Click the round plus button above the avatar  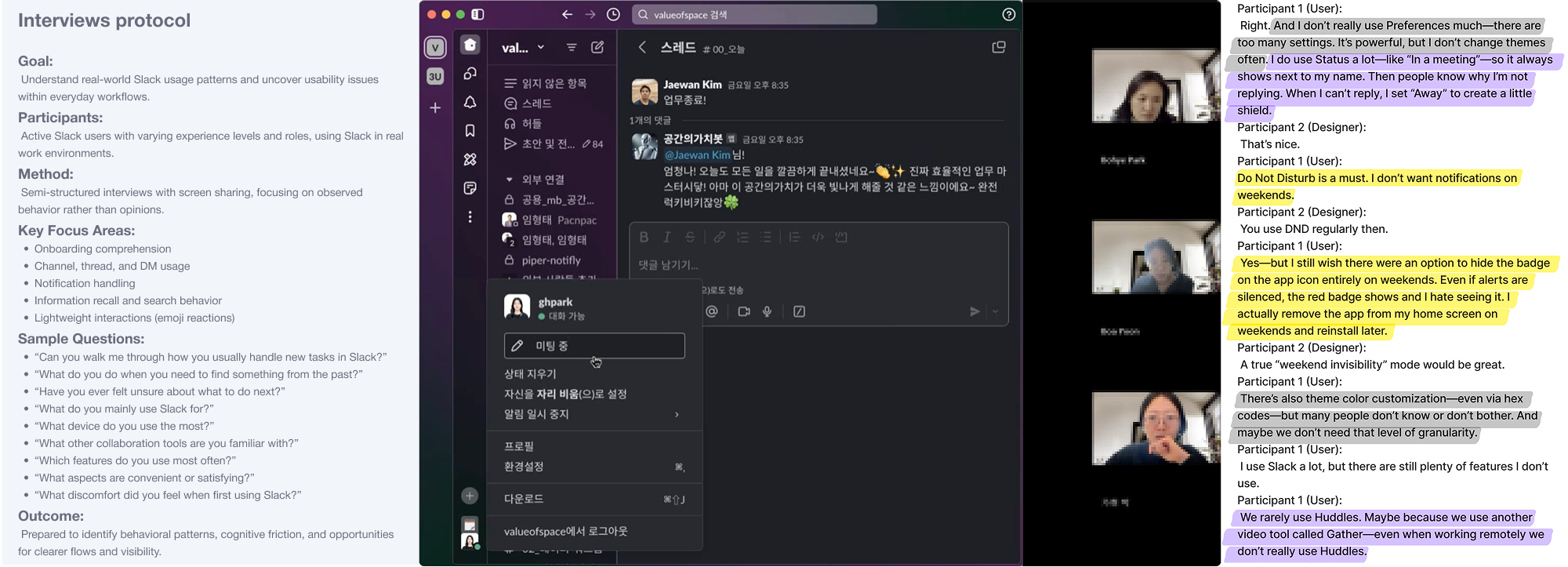click(470, 496)
